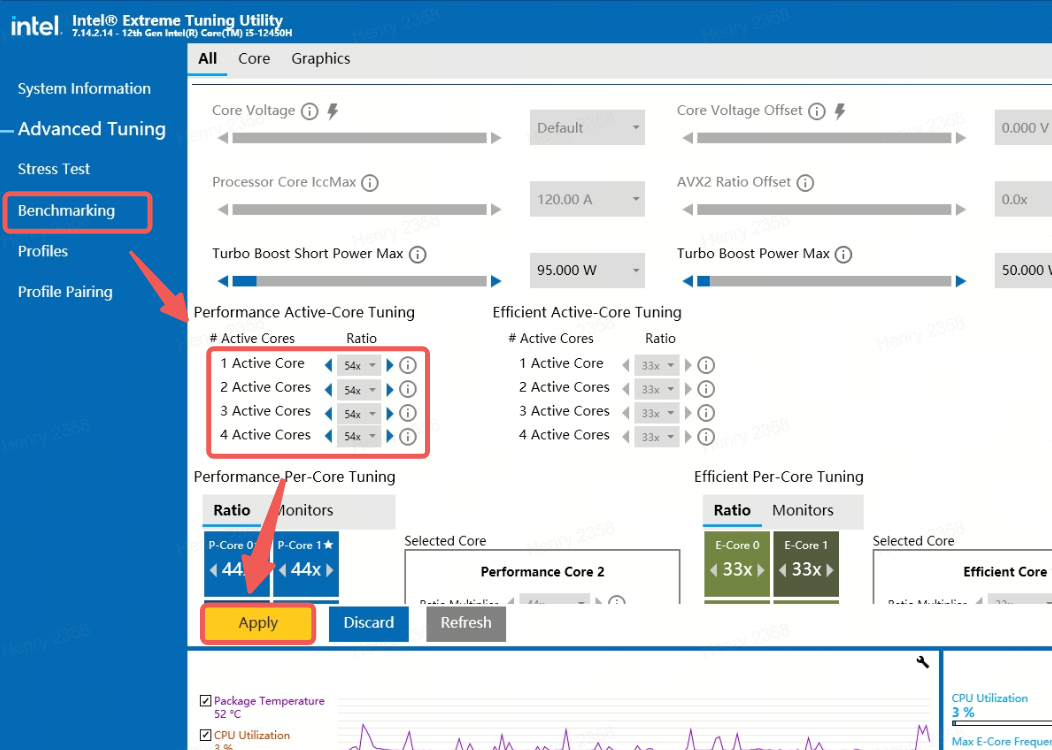
Task: Decrease performance 1 Active Core ratio arrow
Action: (328, 365)
